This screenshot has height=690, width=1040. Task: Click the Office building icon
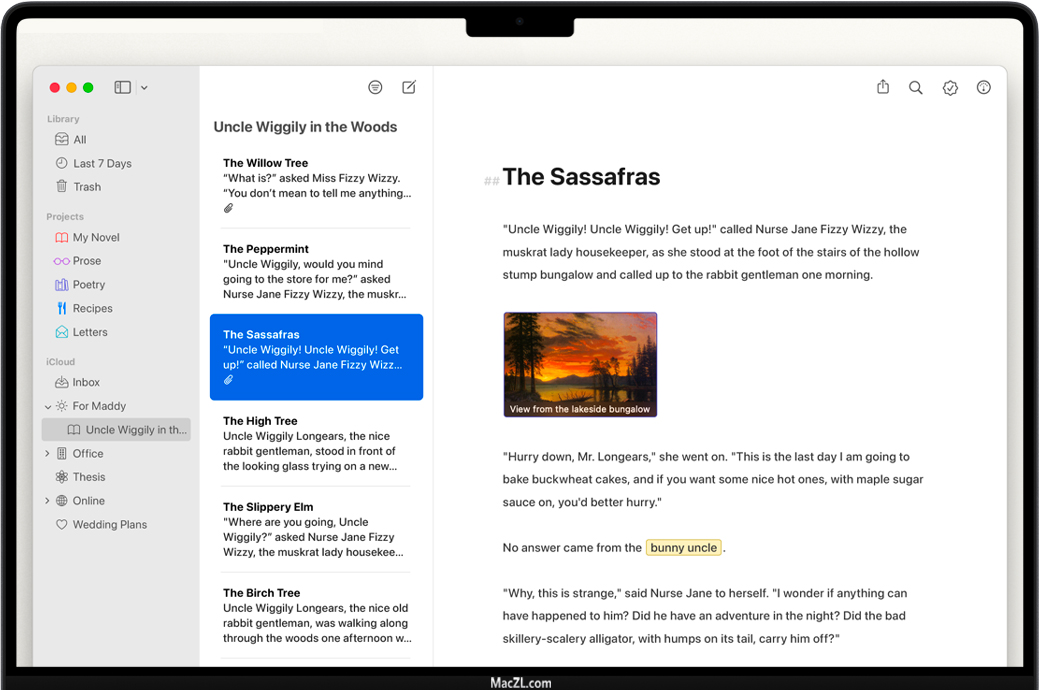[62, 453]
